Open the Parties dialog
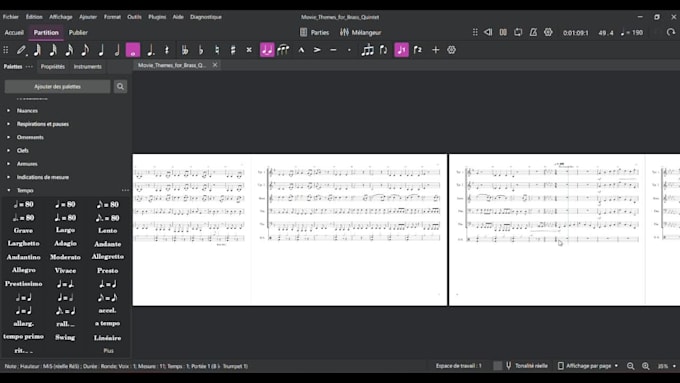Screen dimensions: 680x383 coord(315,33)
